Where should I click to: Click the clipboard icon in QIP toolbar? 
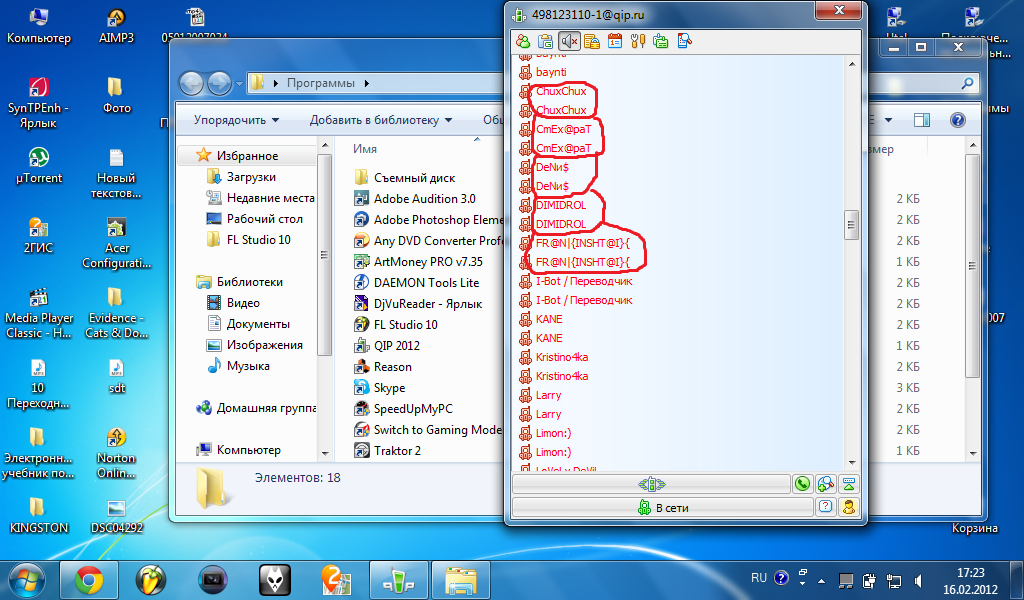[x=545, y=42]
